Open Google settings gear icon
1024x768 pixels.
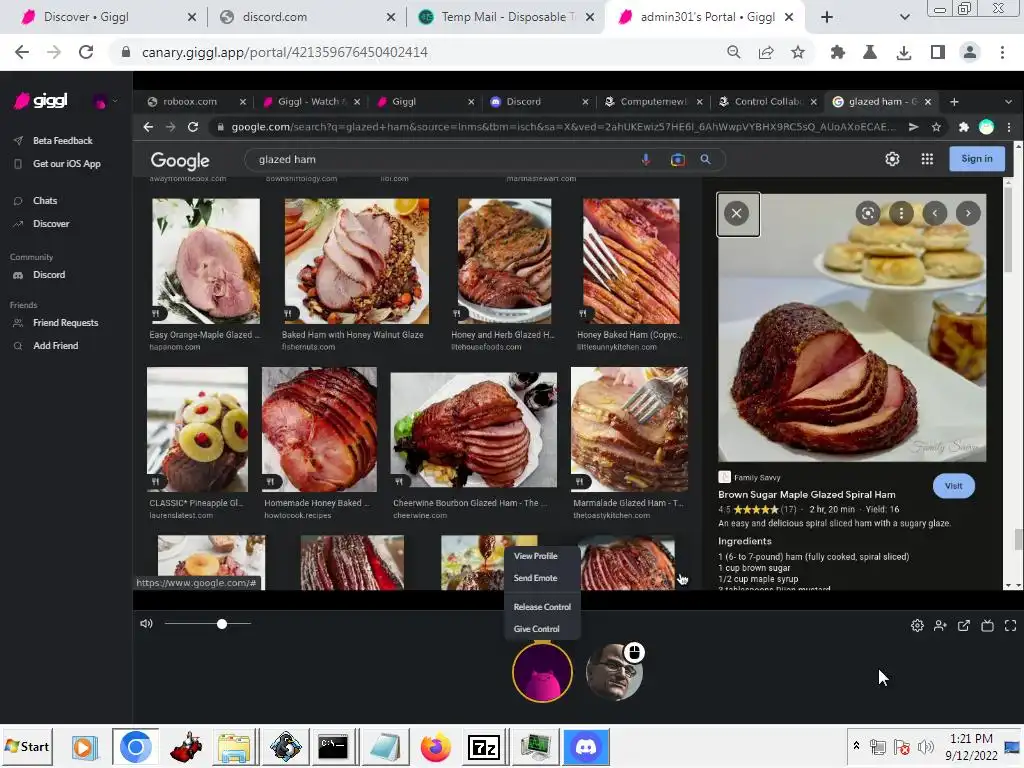click(892, 159)
